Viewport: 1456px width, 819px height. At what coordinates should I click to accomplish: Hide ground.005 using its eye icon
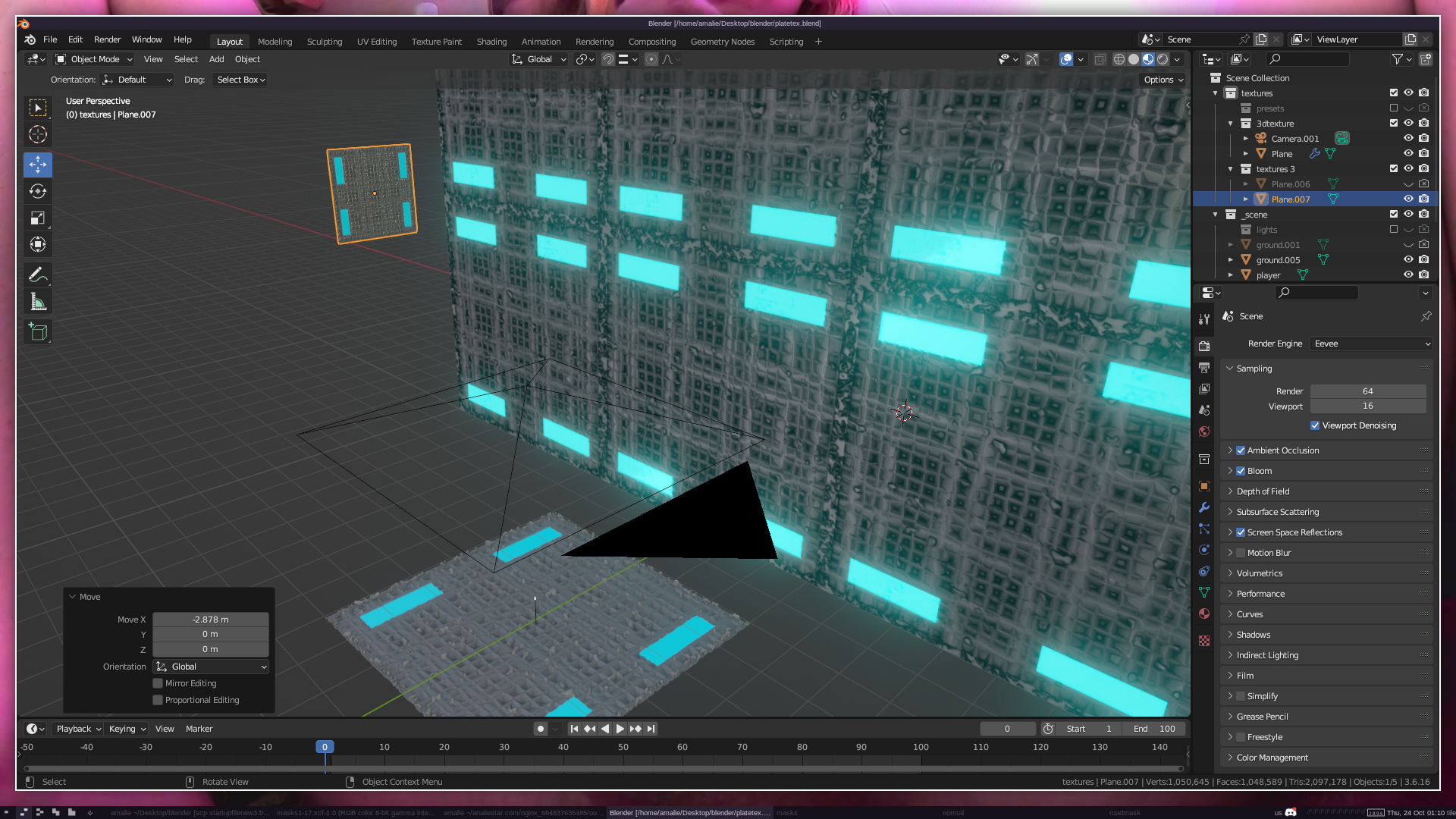(x=1408, y=259)
